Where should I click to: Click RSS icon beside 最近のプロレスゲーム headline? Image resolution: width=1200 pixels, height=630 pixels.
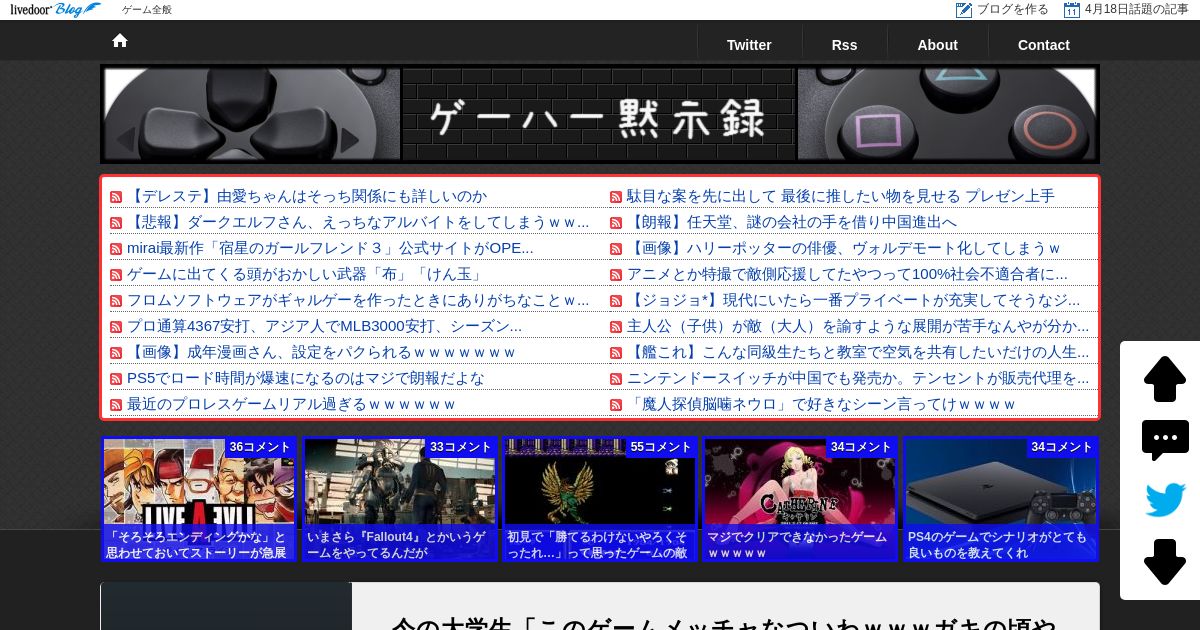pyautogui.click(x=116, y=405)
